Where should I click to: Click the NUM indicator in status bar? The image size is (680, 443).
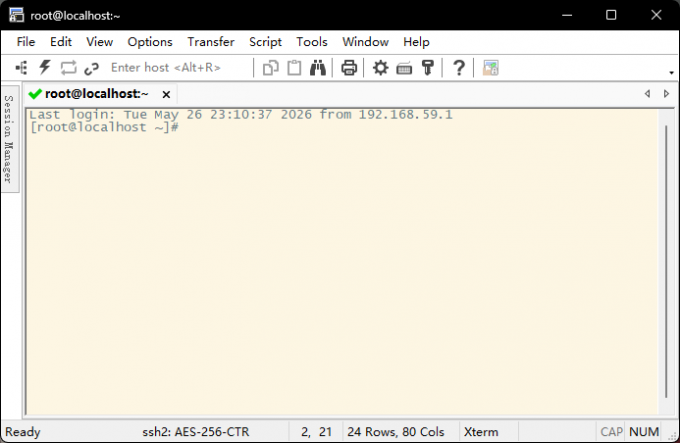[x=644, y=432]
